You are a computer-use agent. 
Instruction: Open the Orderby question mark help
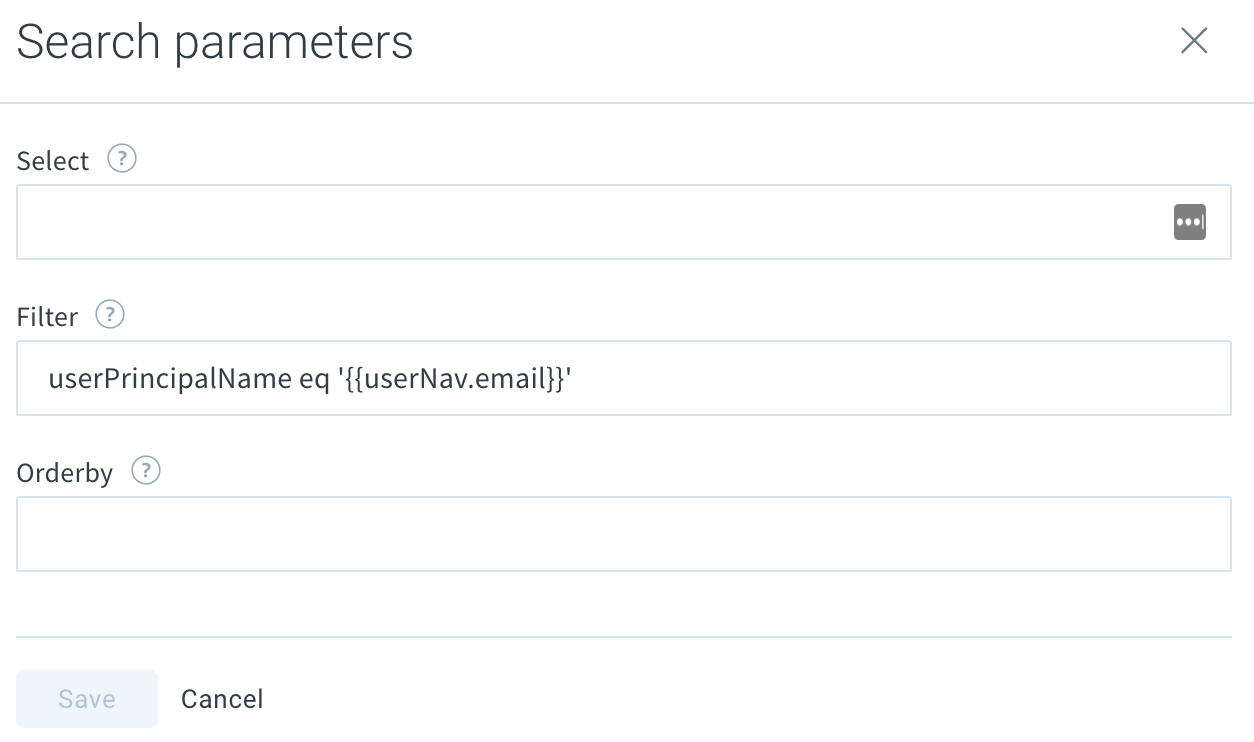[x=146, y=471]
